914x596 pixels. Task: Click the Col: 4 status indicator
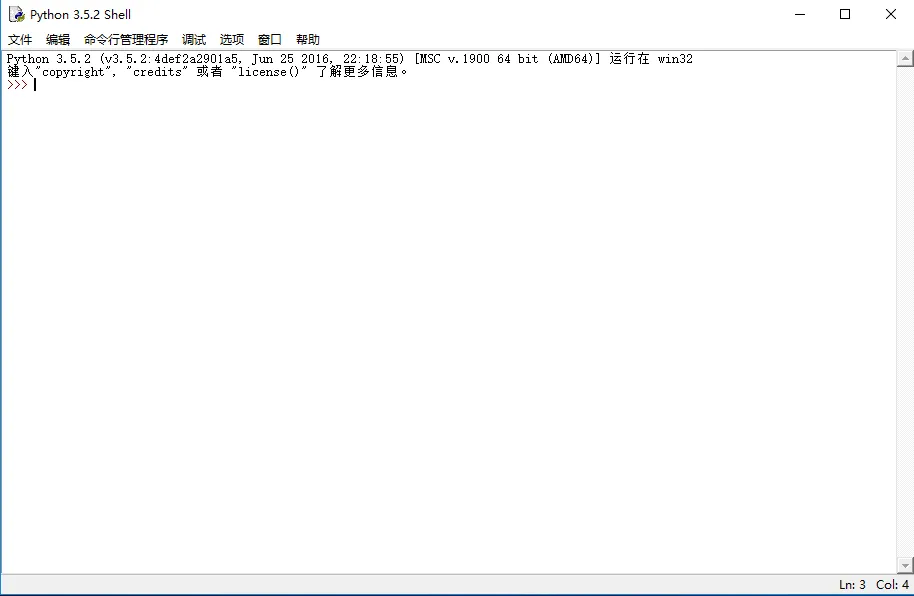coord(892,584)
